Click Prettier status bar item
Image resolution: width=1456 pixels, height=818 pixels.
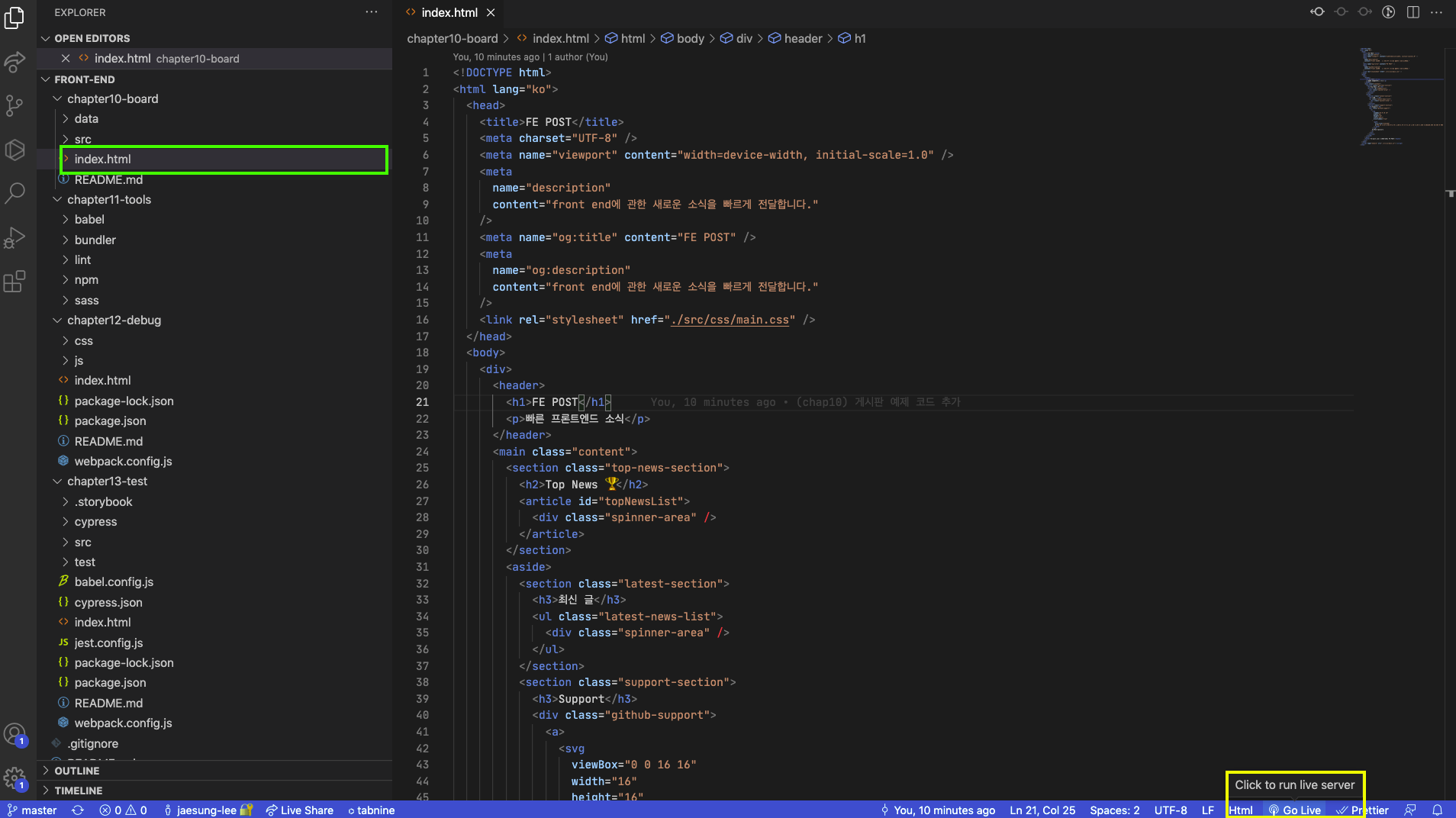(x=1362, y=810)
